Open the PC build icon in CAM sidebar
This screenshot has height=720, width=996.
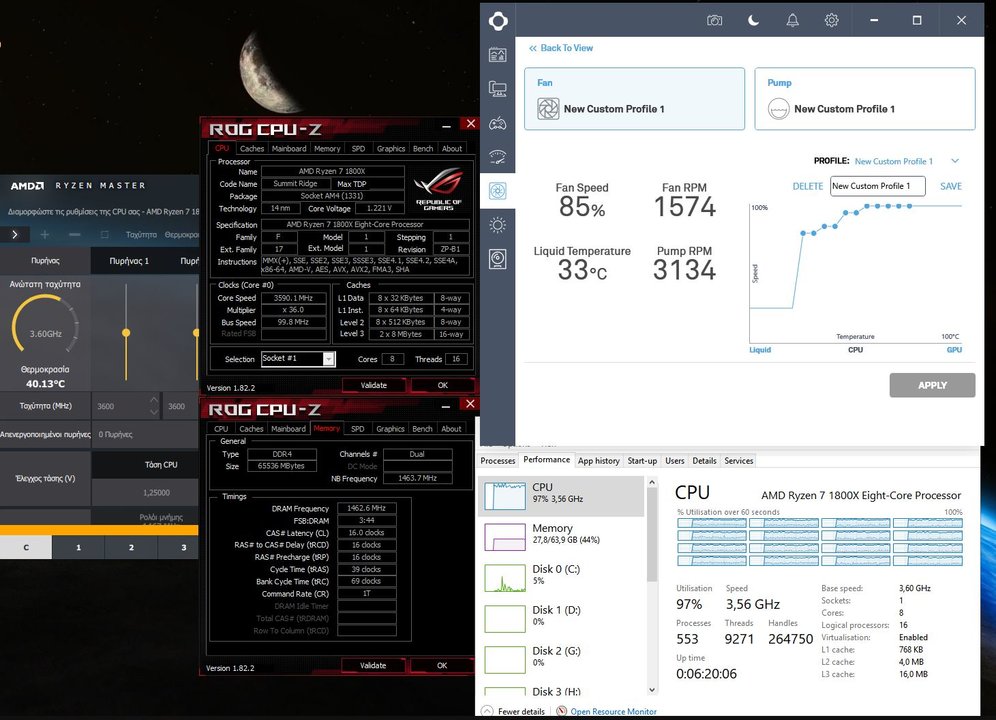coord(497,89)
